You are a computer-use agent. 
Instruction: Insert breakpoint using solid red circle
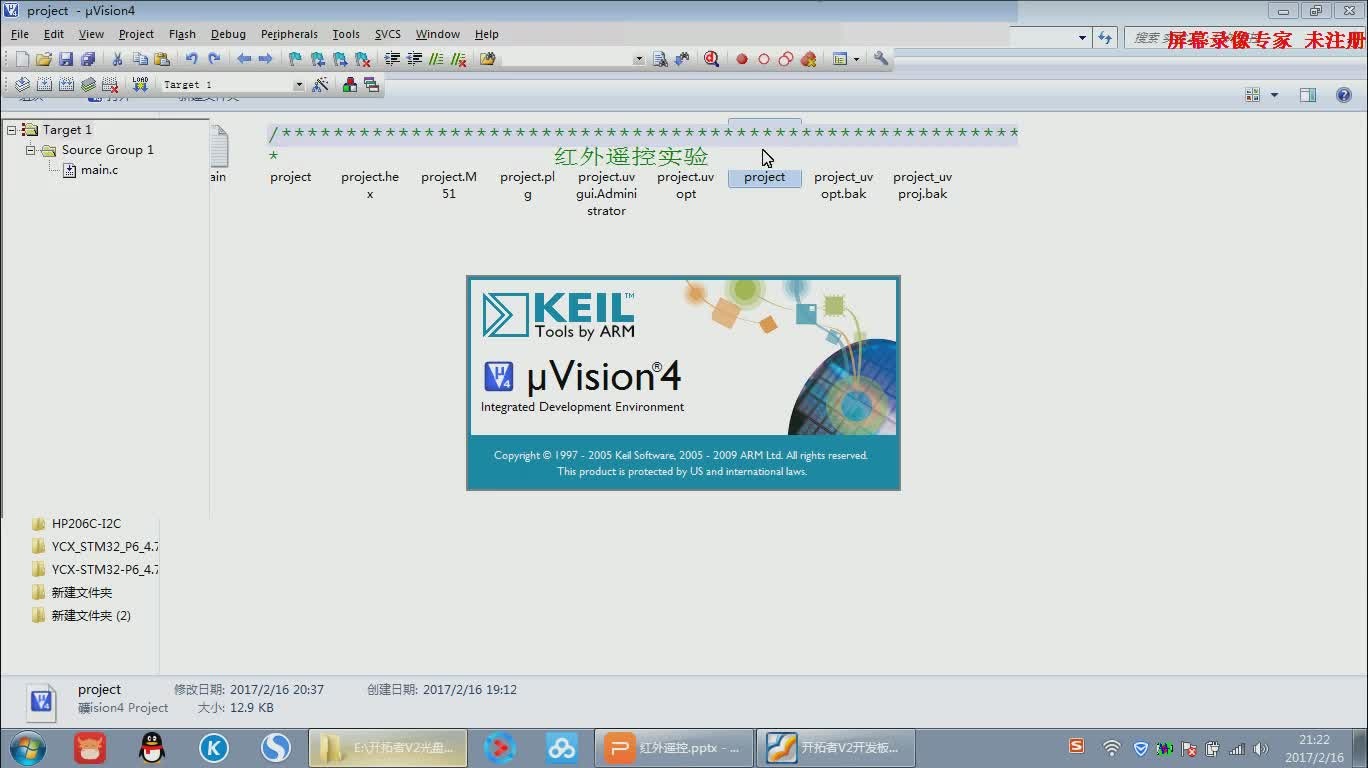[x=742, y=59]
